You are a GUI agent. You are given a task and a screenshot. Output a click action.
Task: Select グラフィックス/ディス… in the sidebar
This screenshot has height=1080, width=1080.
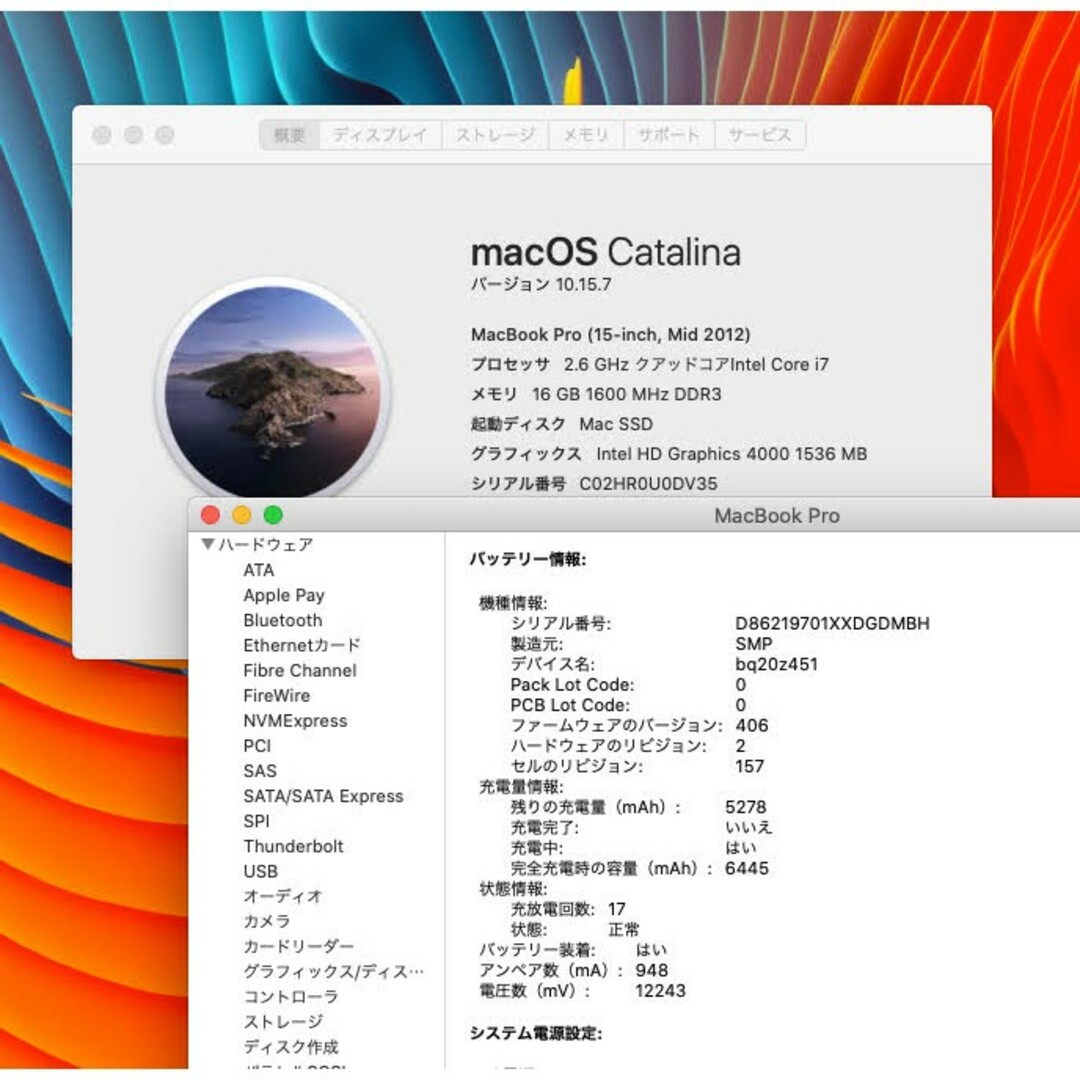point(333,972)
